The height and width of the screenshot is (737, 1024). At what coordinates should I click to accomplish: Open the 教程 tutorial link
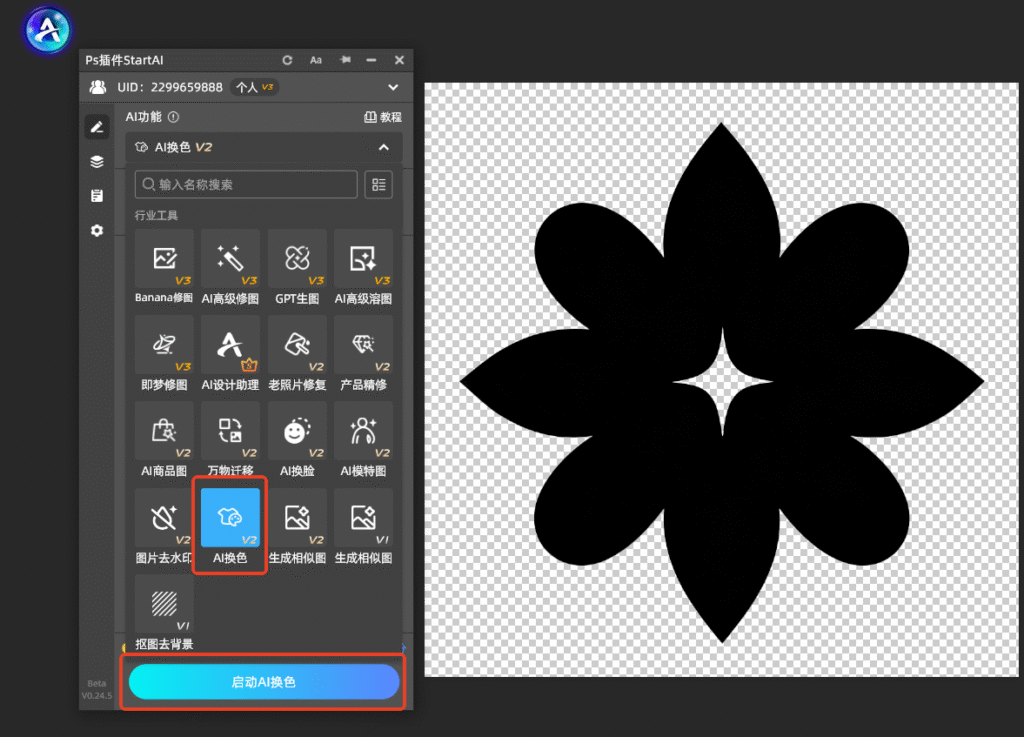383,117
